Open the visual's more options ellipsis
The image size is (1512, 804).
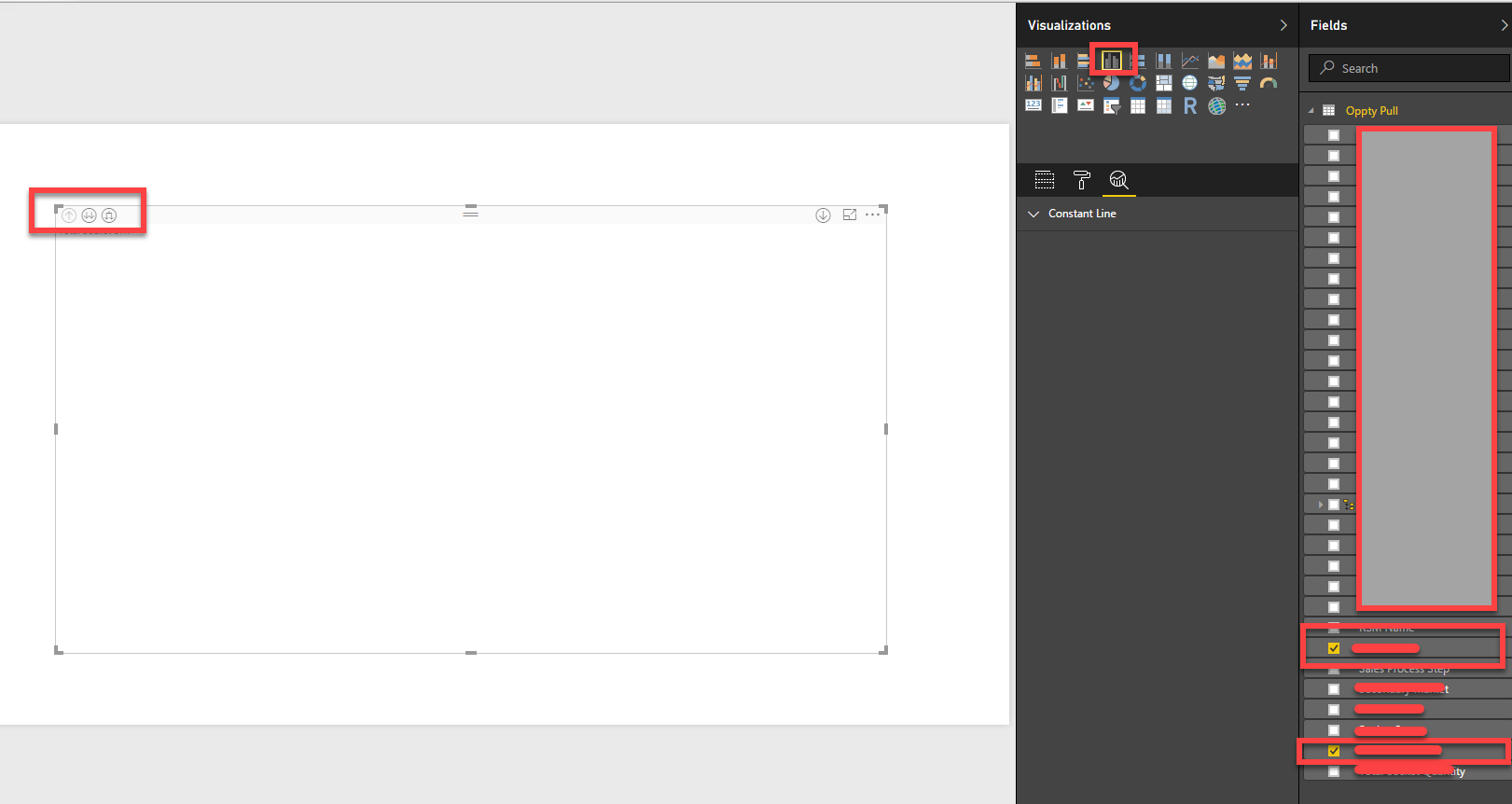tap(872, 215)
